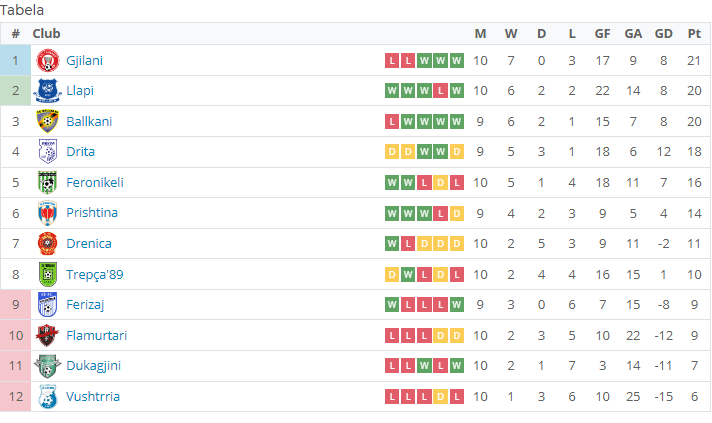Click the Dukagjini club logo
Viewport: 712px width, 423px height.
47,366
